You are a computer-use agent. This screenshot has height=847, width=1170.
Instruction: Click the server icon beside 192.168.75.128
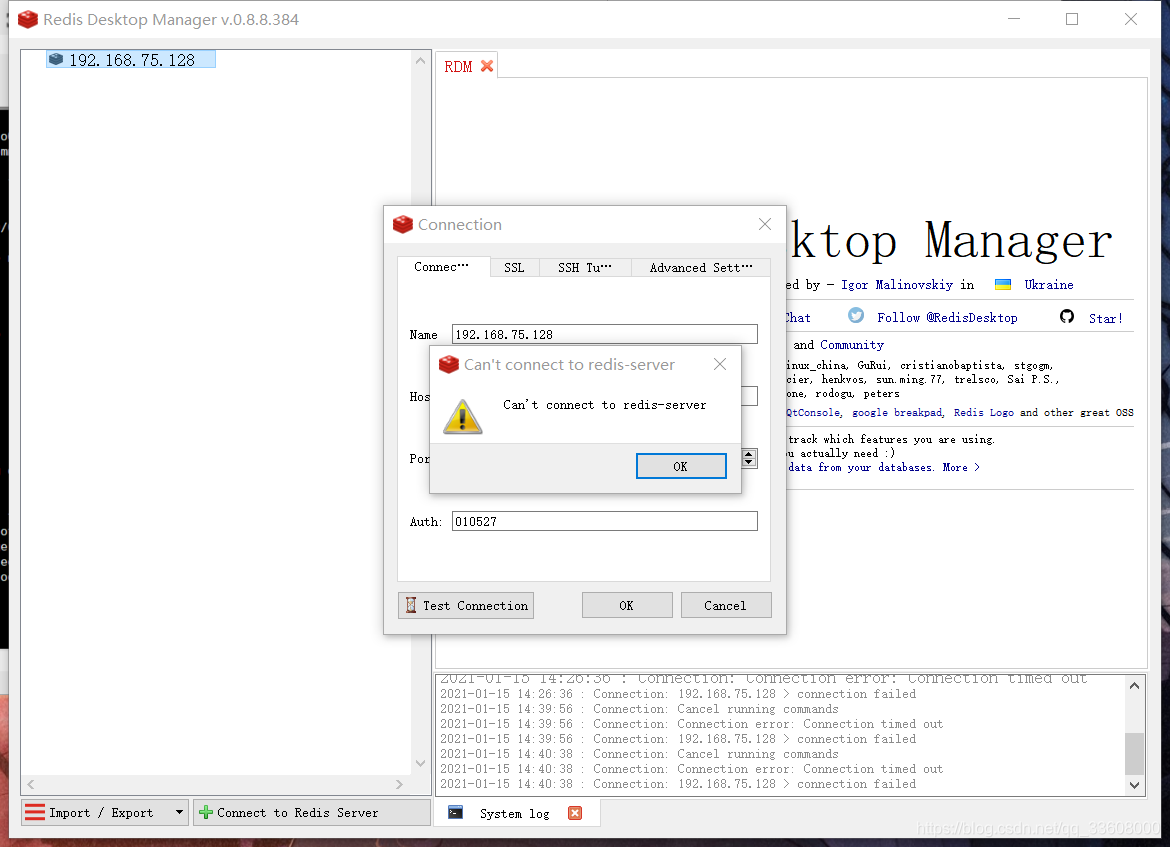click(56, 59)
